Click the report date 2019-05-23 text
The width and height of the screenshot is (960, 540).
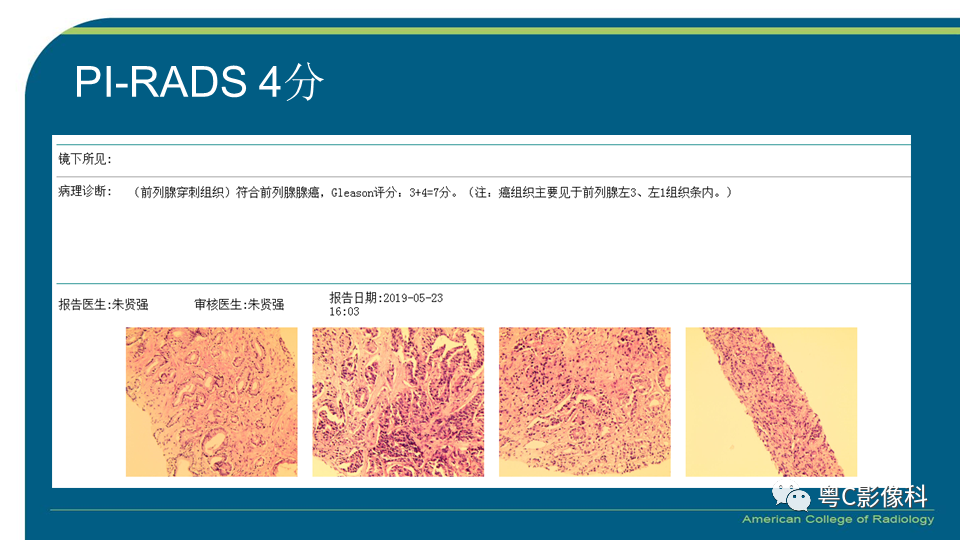tap(386, 298)
